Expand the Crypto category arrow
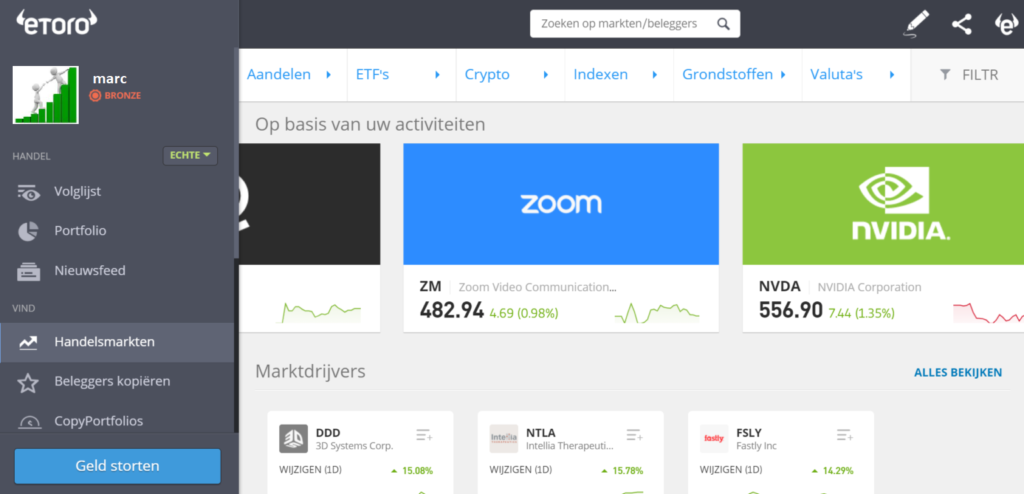This screenshot has width=1024, height=494. pos(546,75)
